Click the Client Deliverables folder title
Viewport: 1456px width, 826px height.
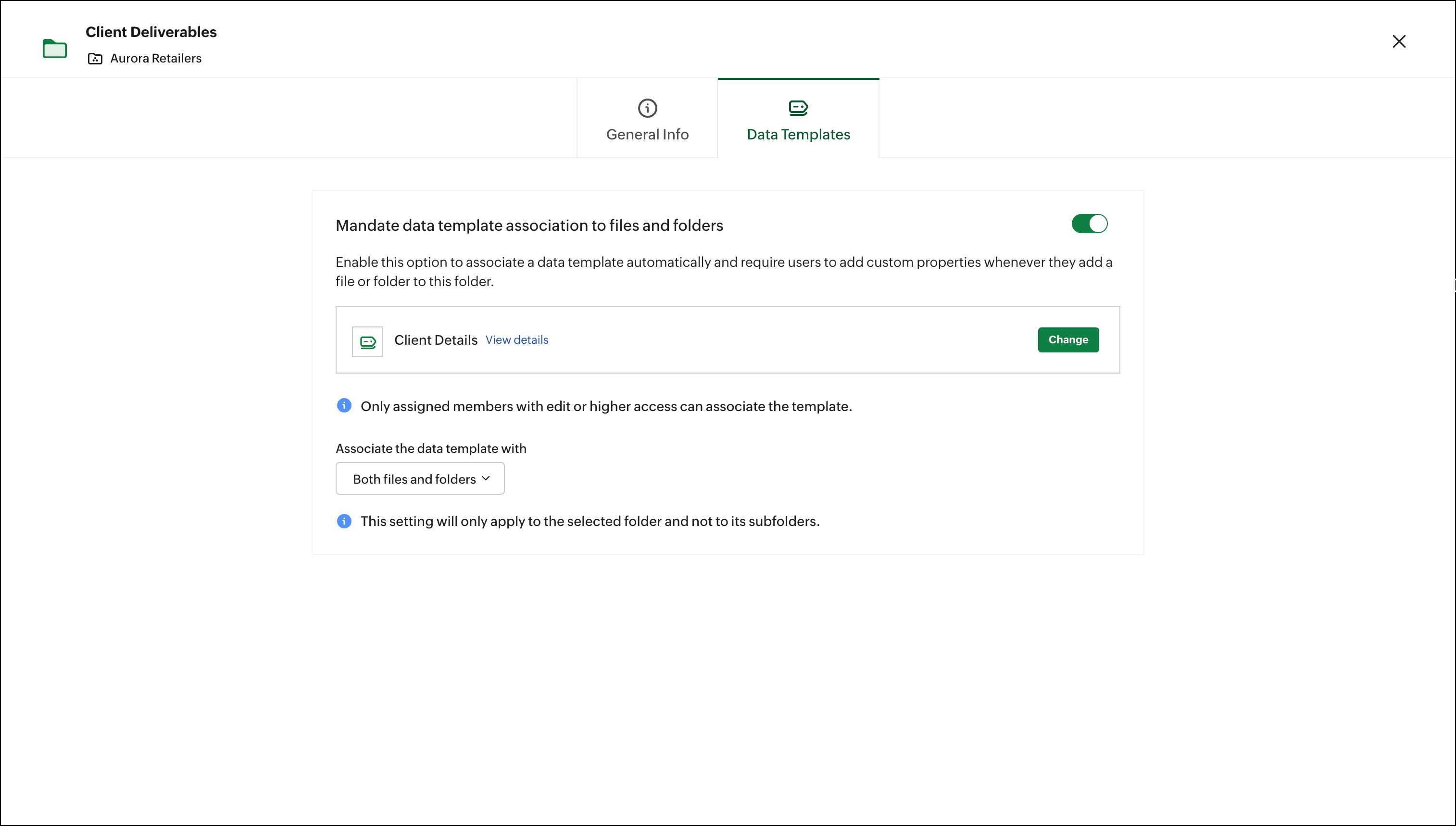[x=151, y=32]
